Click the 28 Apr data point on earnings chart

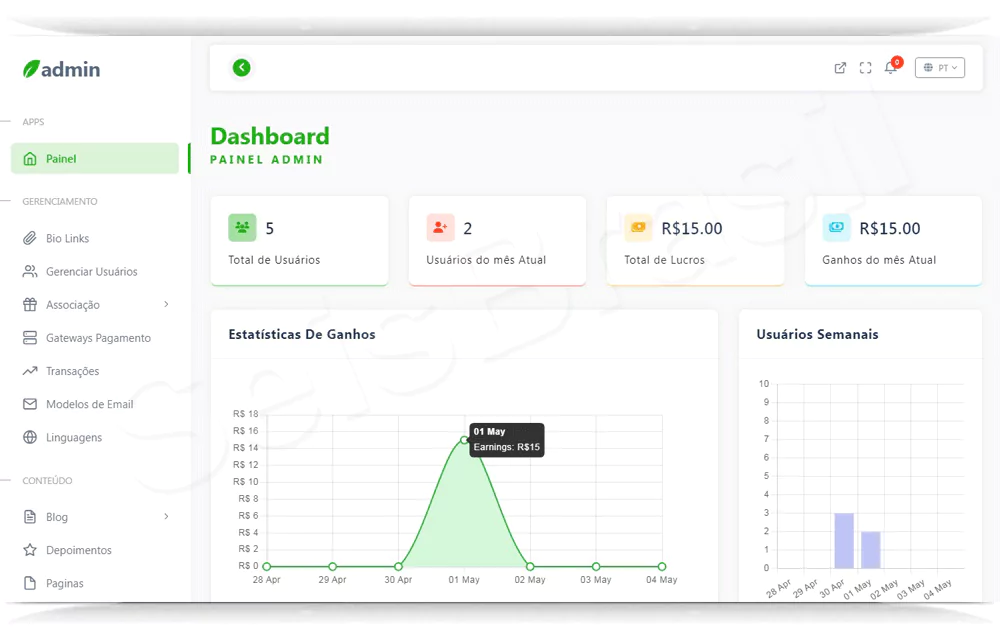tap(267, 566)
